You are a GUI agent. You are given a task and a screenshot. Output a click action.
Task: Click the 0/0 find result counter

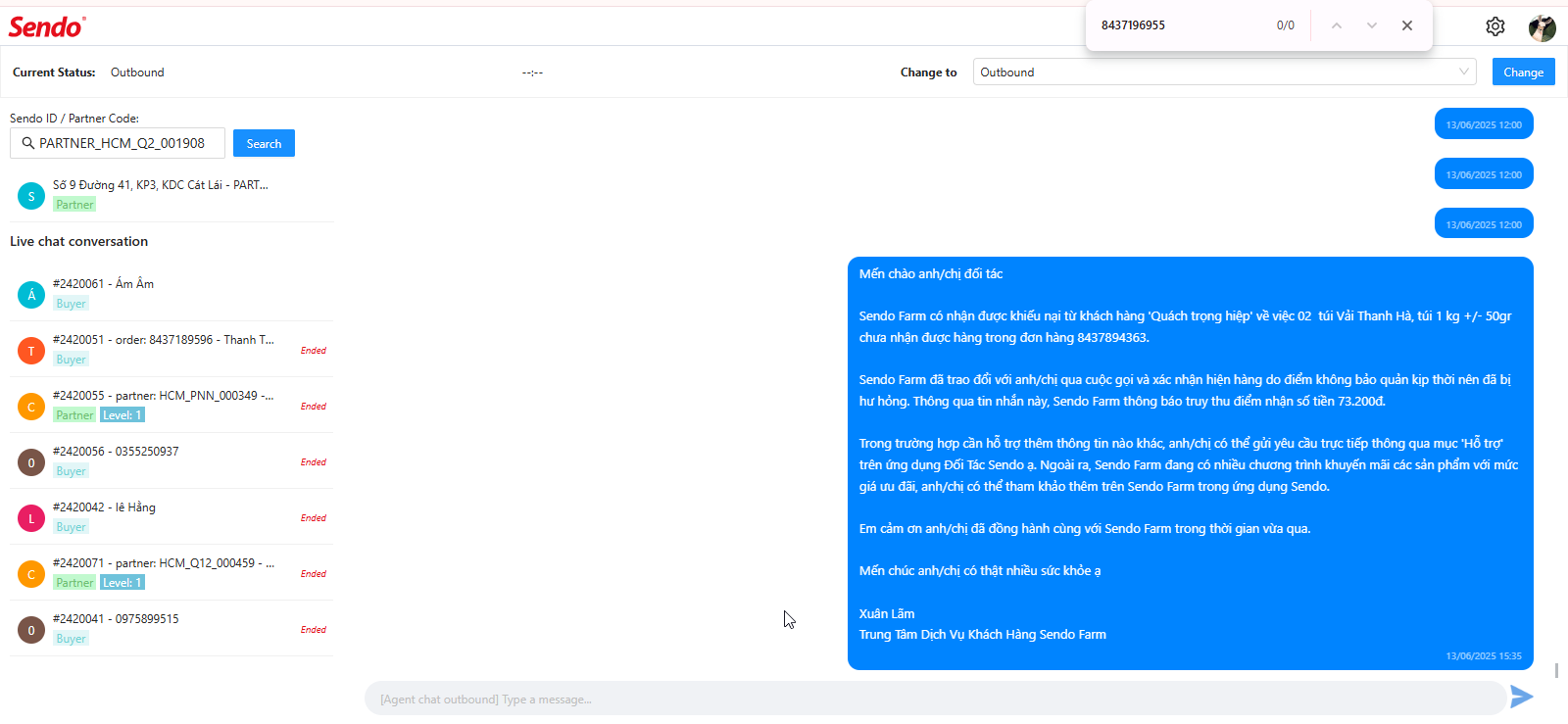[x=1285, y=25]
